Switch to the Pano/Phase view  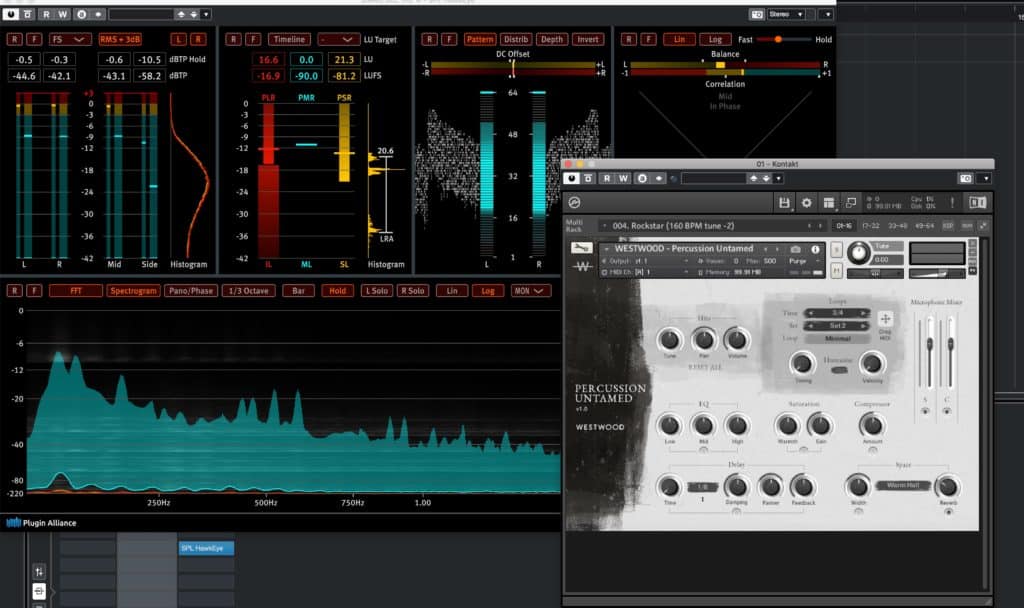click(191, 291)
